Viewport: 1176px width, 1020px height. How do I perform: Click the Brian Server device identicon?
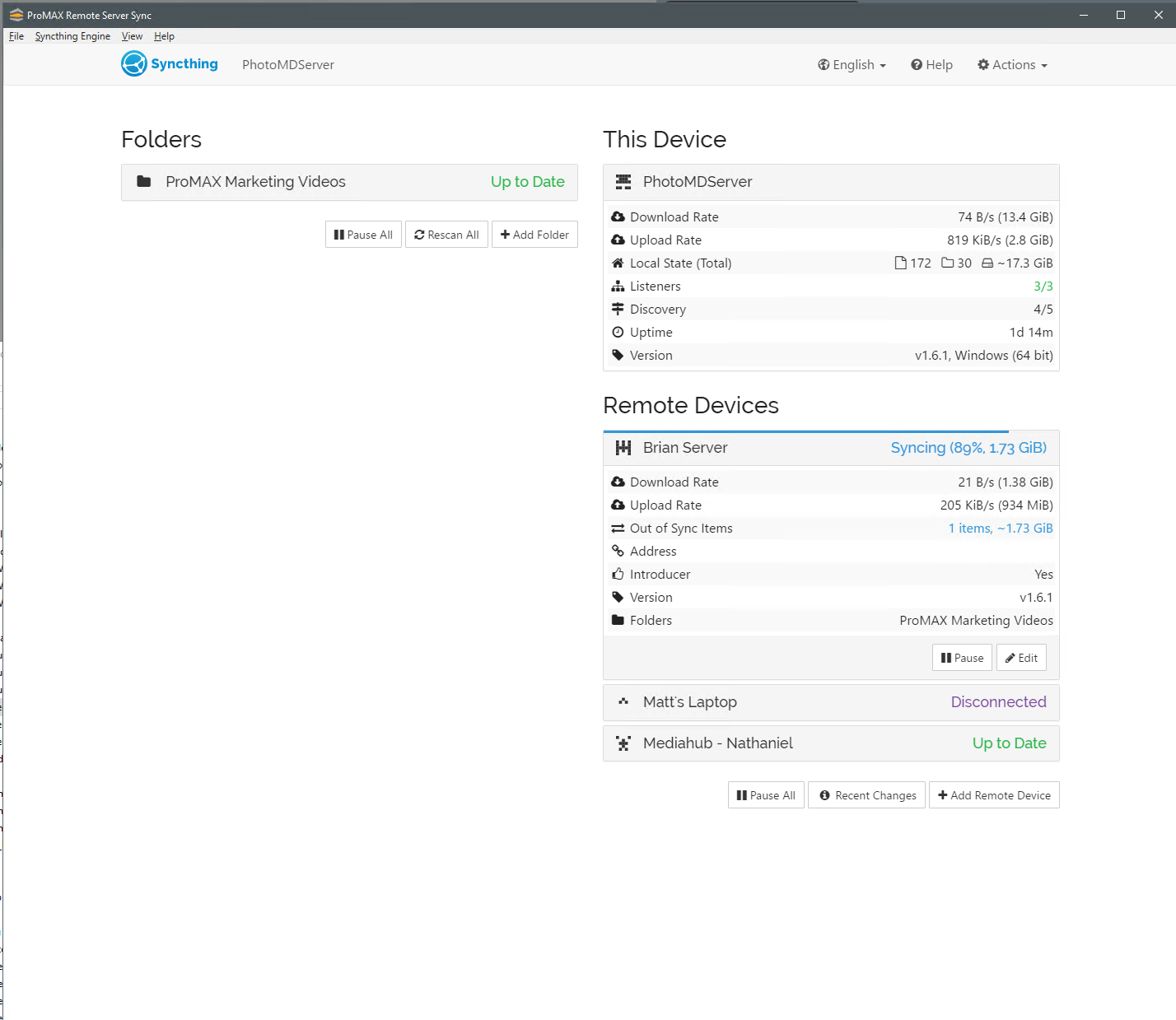point(623,448)
